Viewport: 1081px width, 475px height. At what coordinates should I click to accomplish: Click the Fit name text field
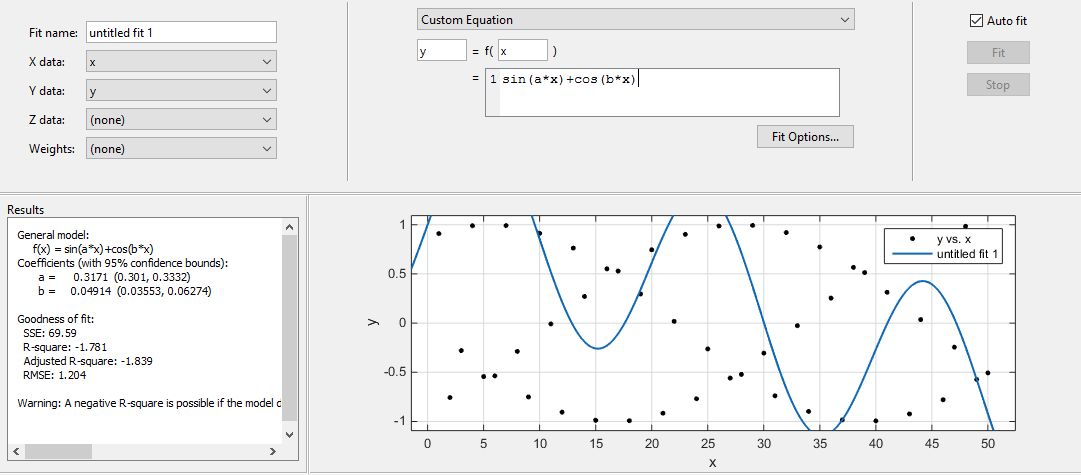pos(181,32)
